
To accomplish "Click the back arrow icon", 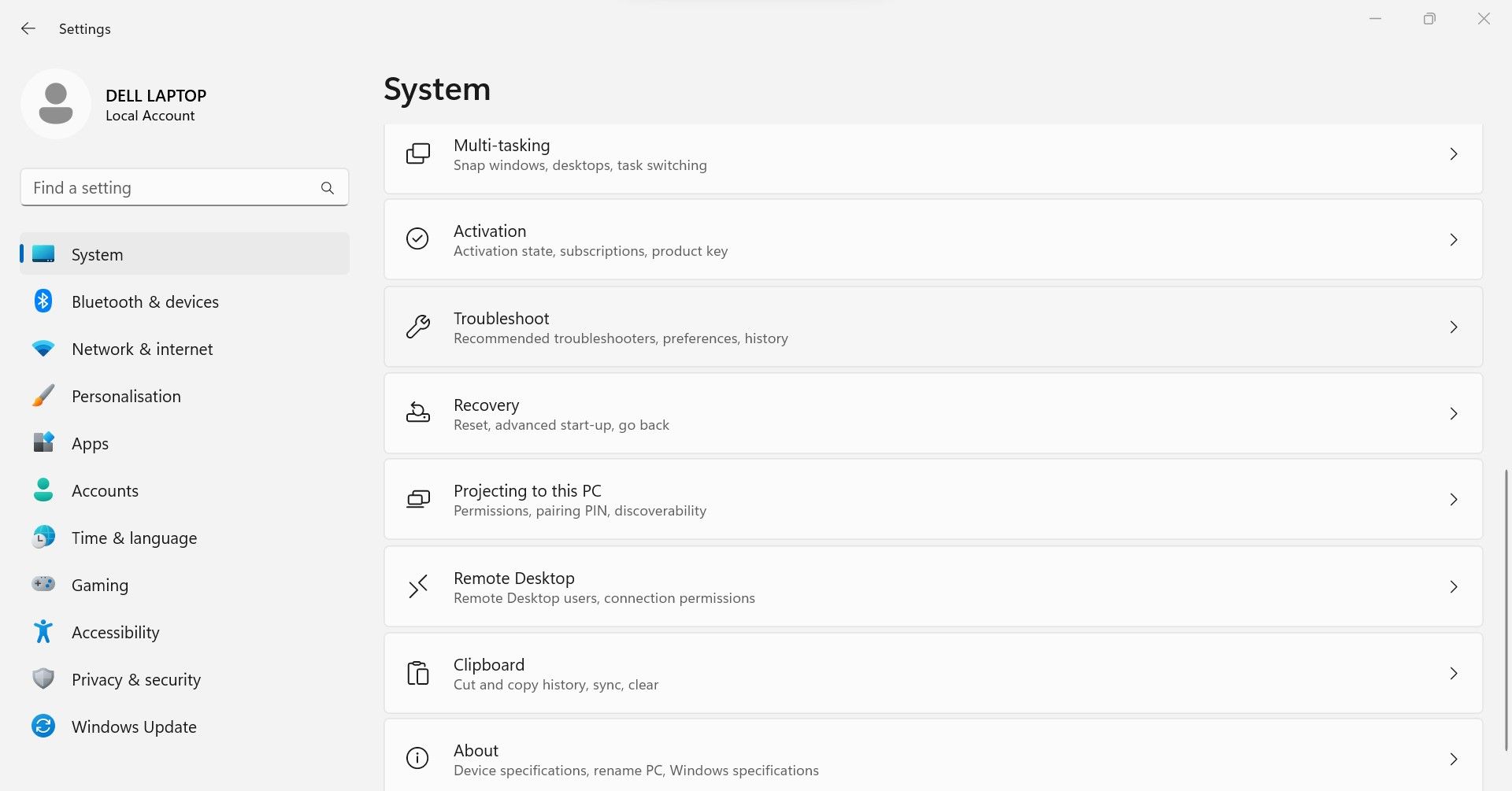I will [28, 29].
